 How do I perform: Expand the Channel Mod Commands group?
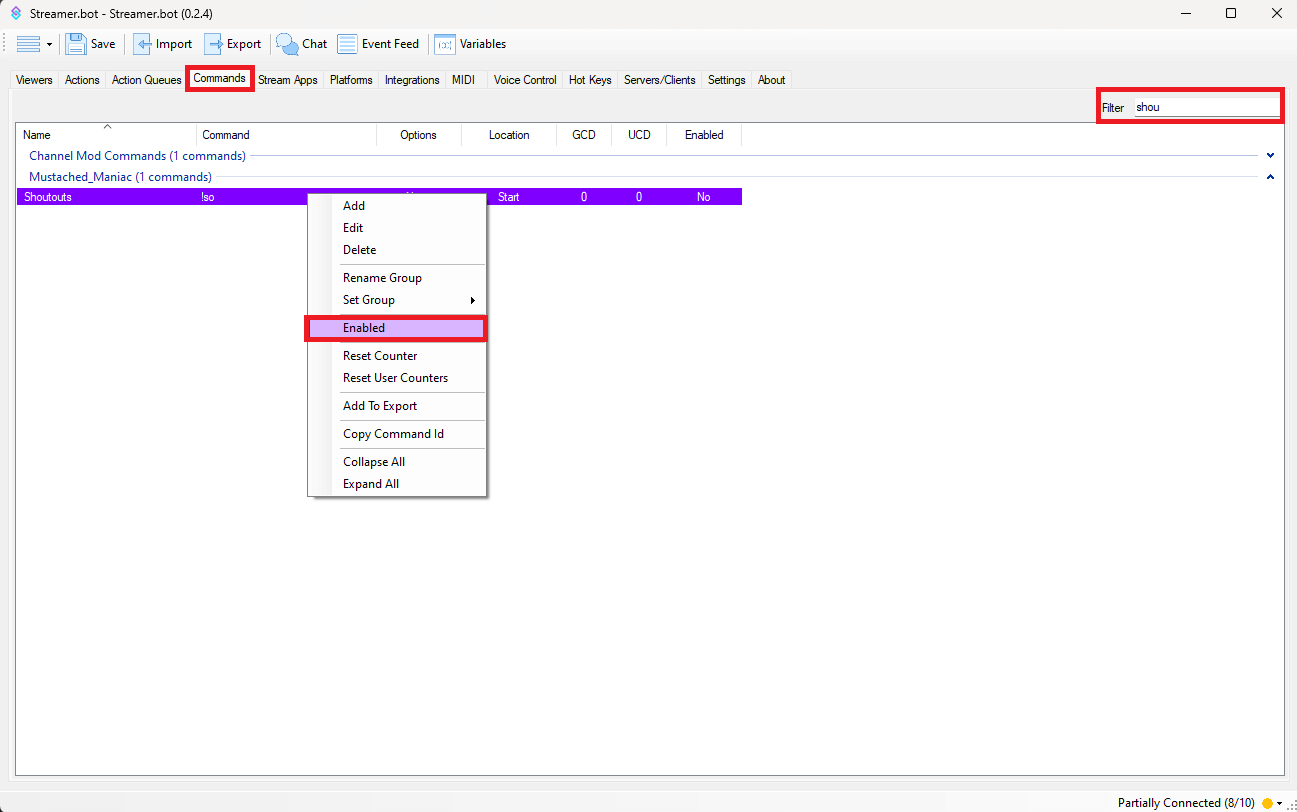click(1270, 156)
